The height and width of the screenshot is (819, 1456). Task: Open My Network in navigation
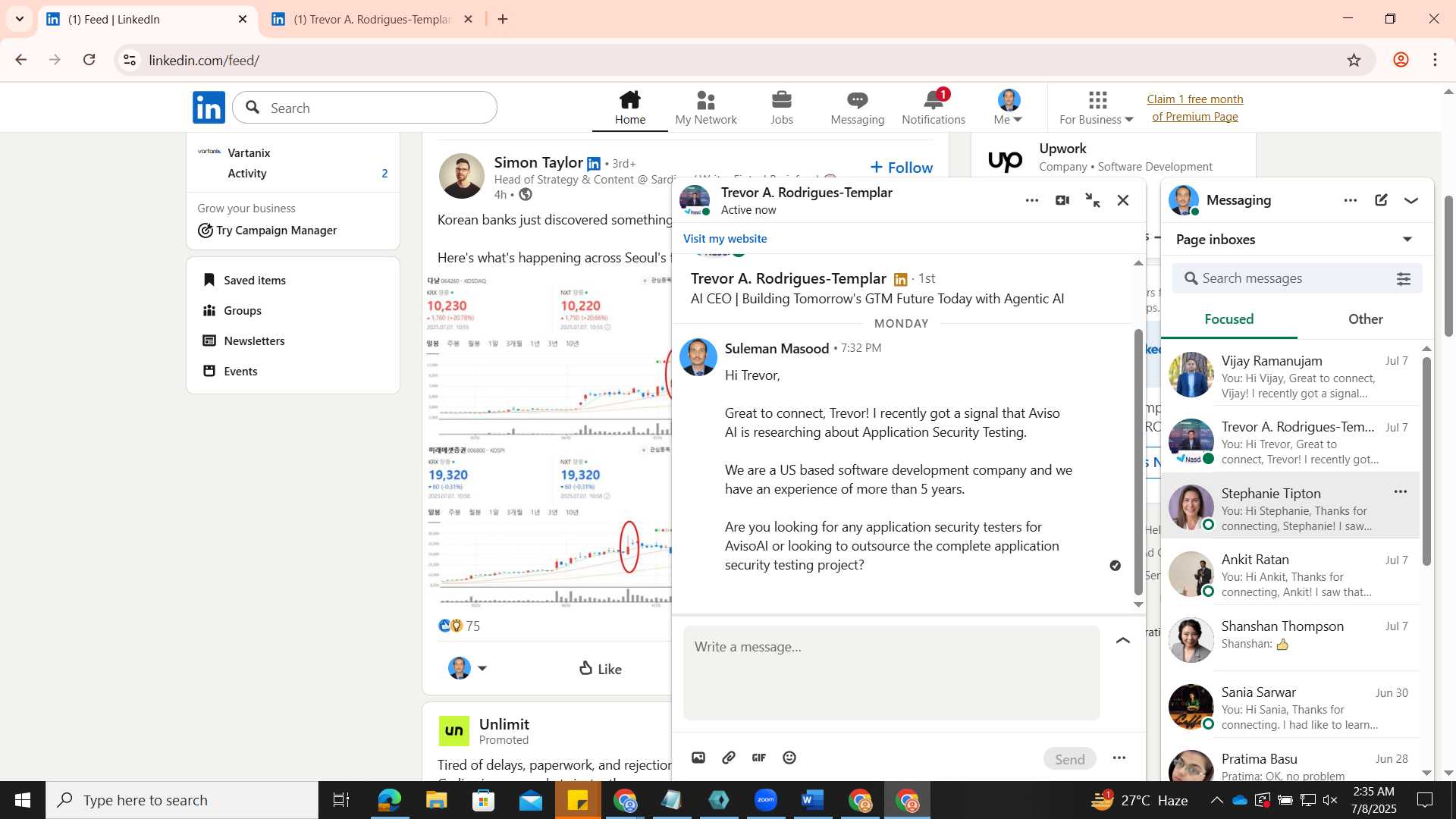(x=705, y=108)
